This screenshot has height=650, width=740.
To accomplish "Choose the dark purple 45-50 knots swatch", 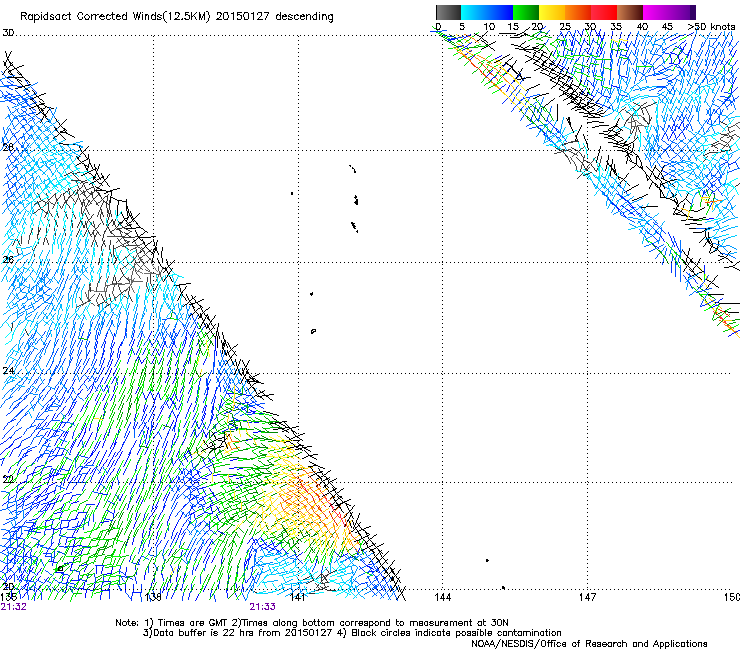I will click(x=682, y=12).
